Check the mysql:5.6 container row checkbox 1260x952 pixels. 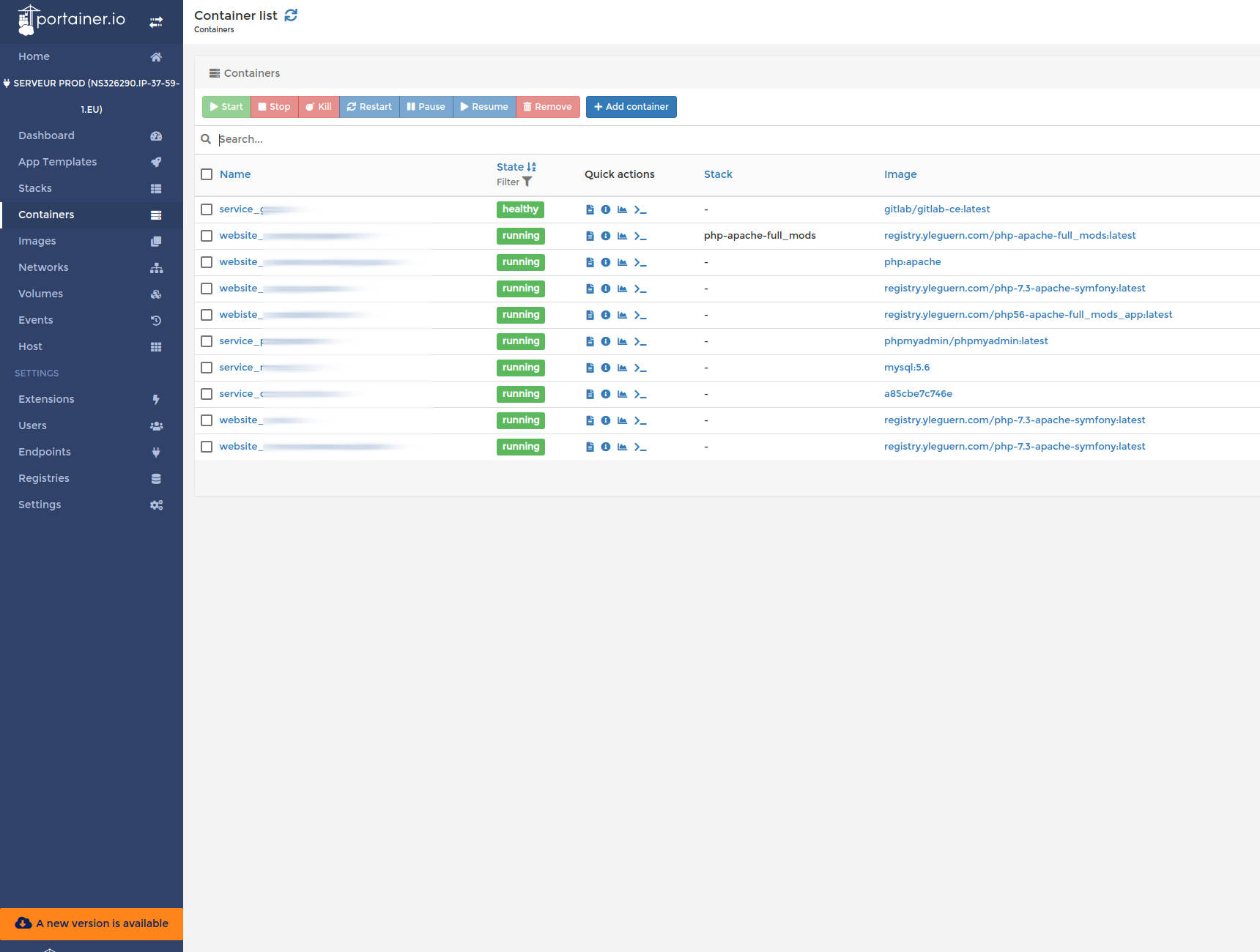coord(207,368)
